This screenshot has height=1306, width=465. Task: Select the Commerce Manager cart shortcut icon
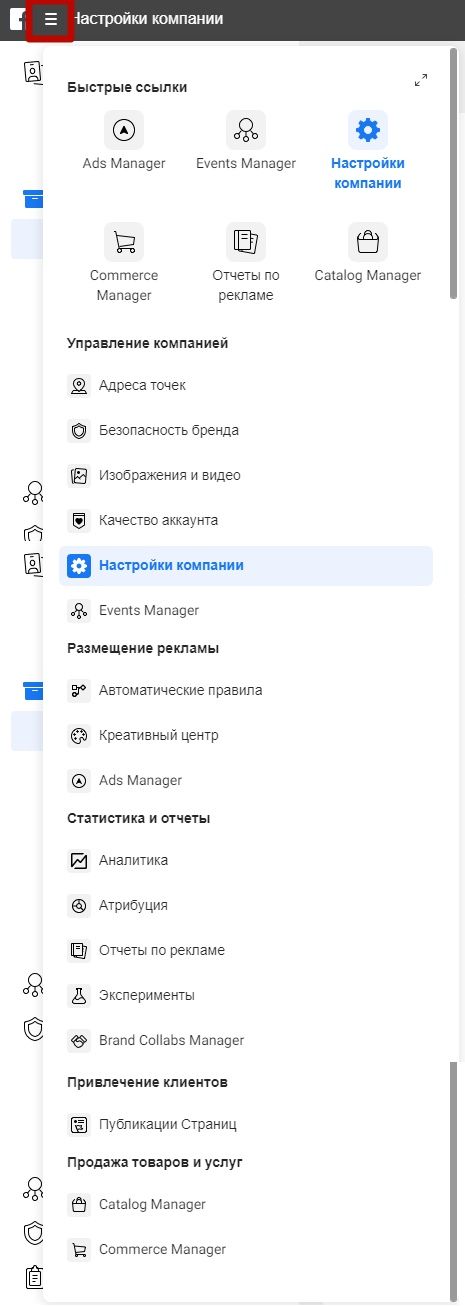[x=124, y=242]
